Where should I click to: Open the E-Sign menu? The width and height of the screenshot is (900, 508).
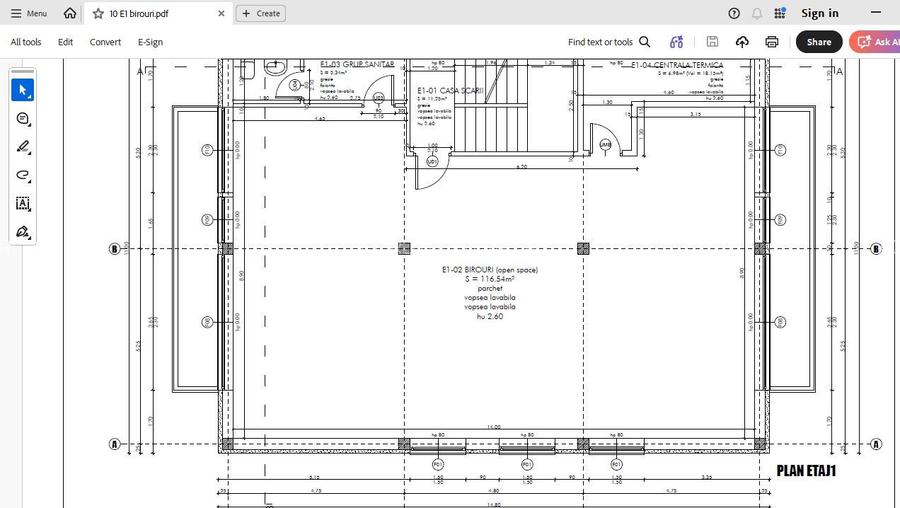coord(150,42)
